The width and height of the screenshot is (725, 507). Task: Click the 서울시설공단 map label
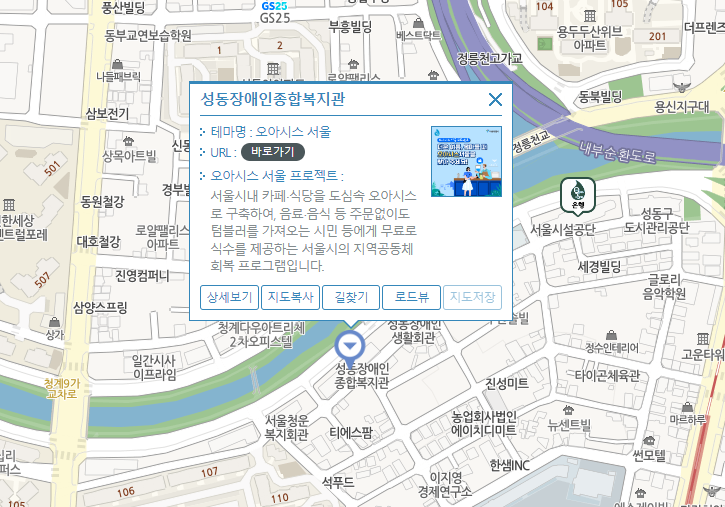pyautogui.click(x=563, y=230)
